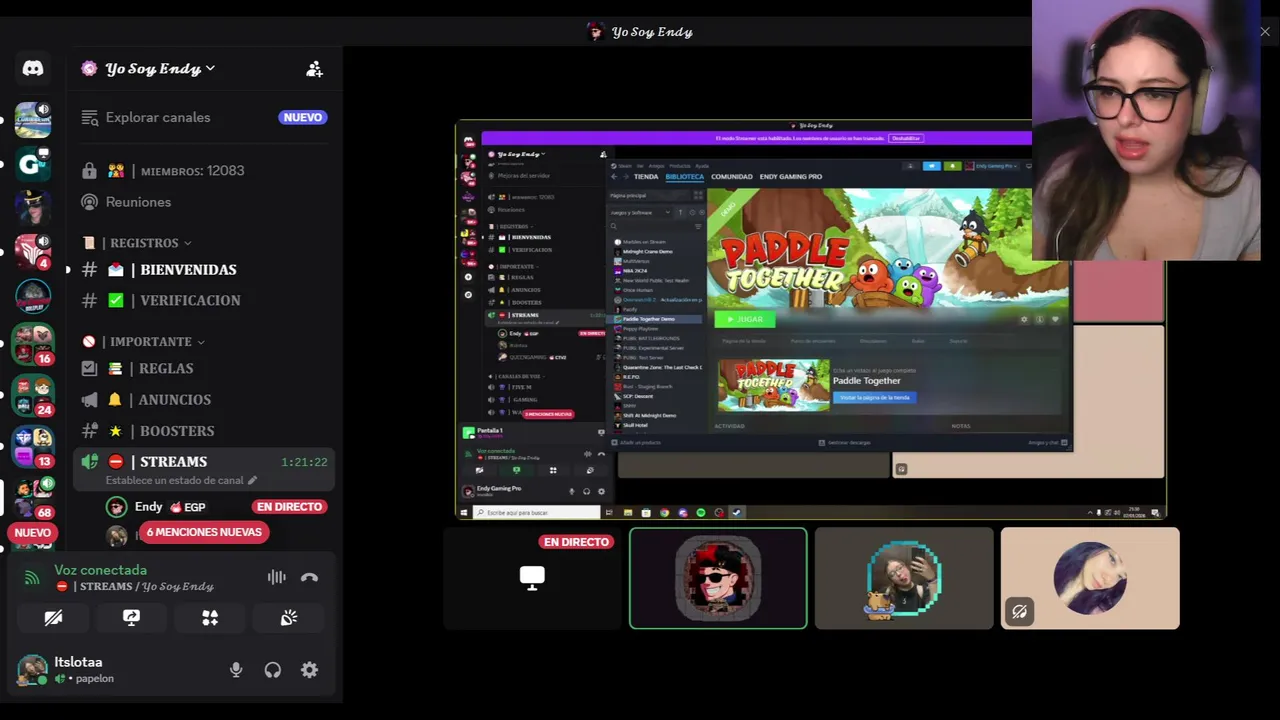Click Visitar la página de la tienda
The height and width of the screenshot is (720, 1280).
pyautogui.click(x=874, y=397)
